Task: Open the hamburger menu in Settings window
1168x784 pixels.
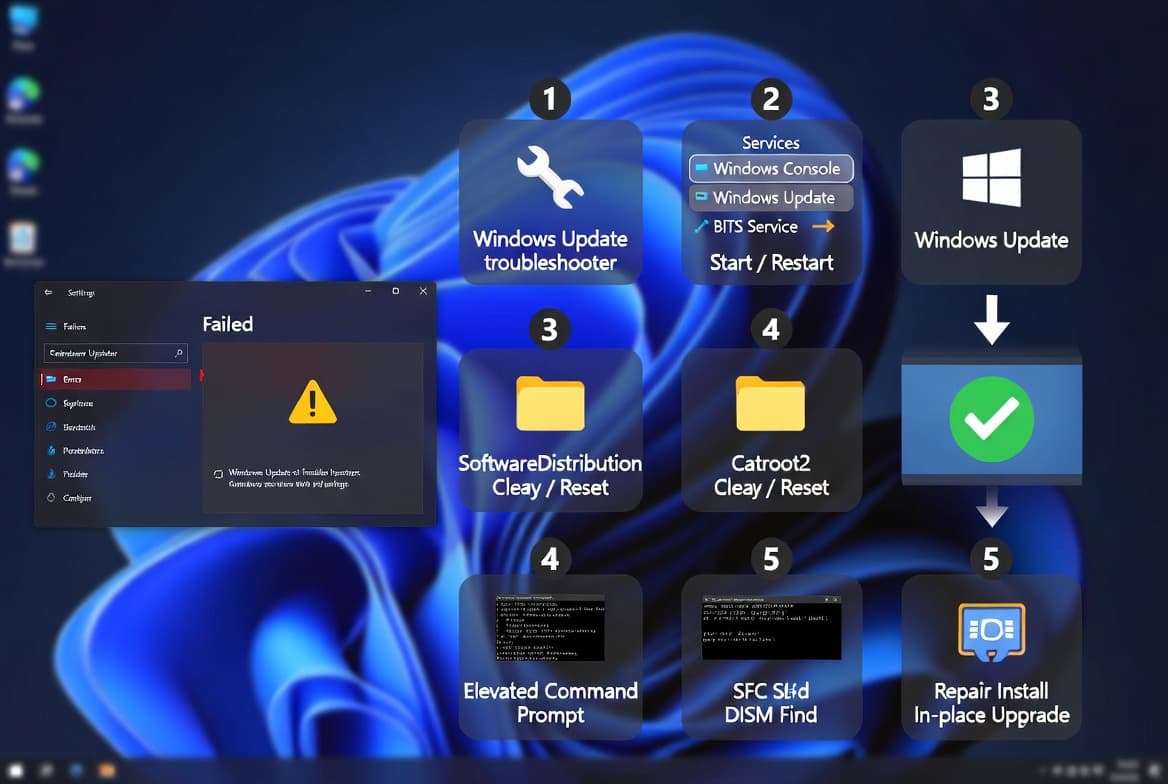Action: (51, 326)
